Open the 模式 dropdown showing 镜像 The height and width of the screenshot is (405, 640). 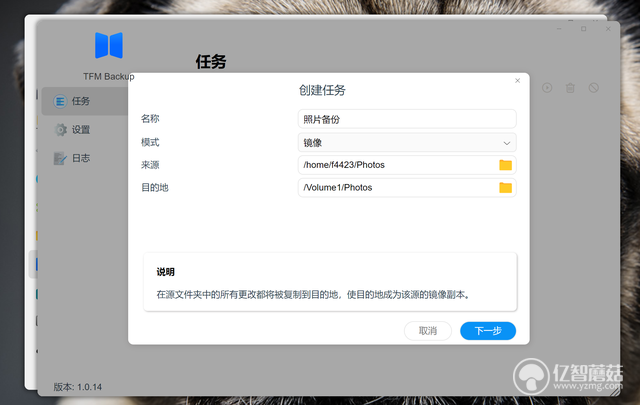click(x=407, y=142)
